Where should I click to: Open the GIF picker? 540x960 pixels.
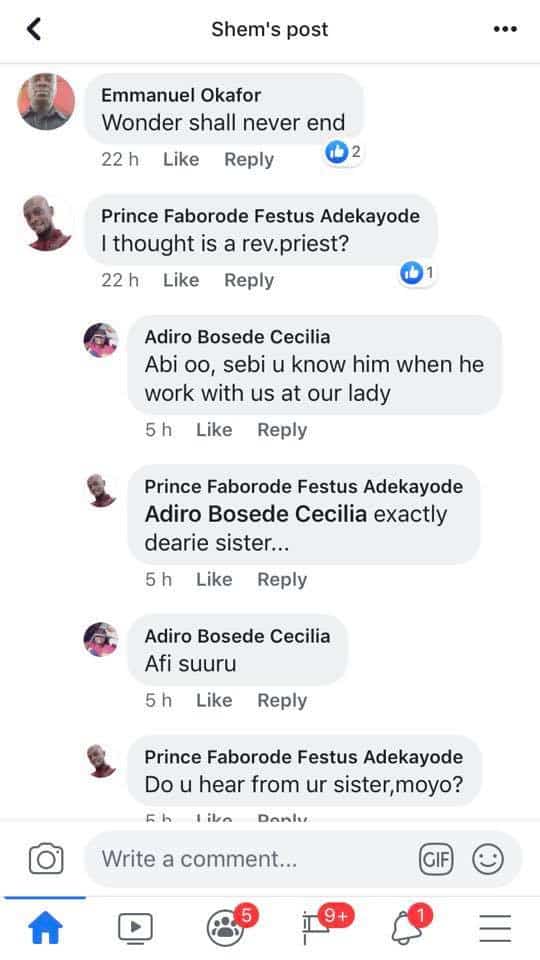tap(436, 859)
